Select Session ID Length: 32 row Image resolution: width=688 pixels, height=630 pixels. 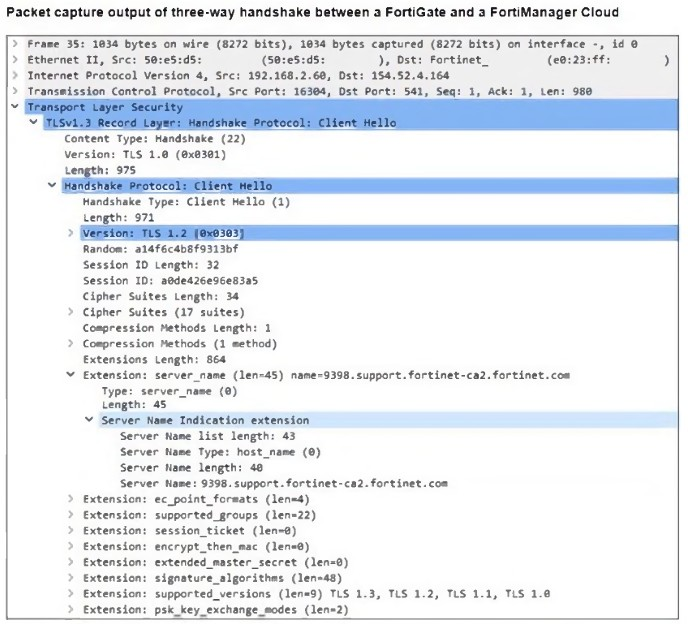[151, 265]
